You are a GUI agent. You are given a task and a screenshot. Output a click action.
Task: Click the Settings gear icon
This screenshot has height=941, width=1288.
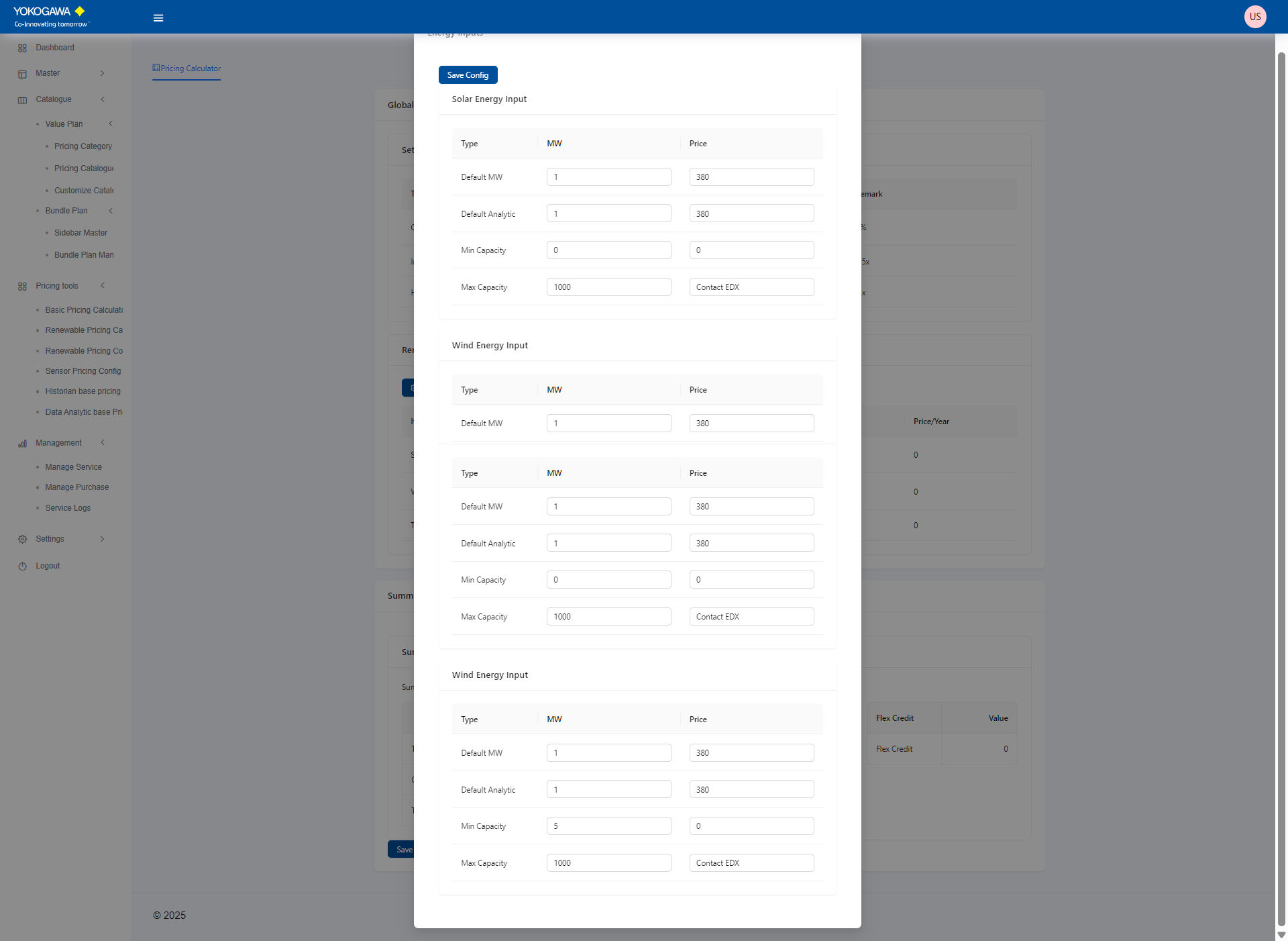[x=22, y=540]
